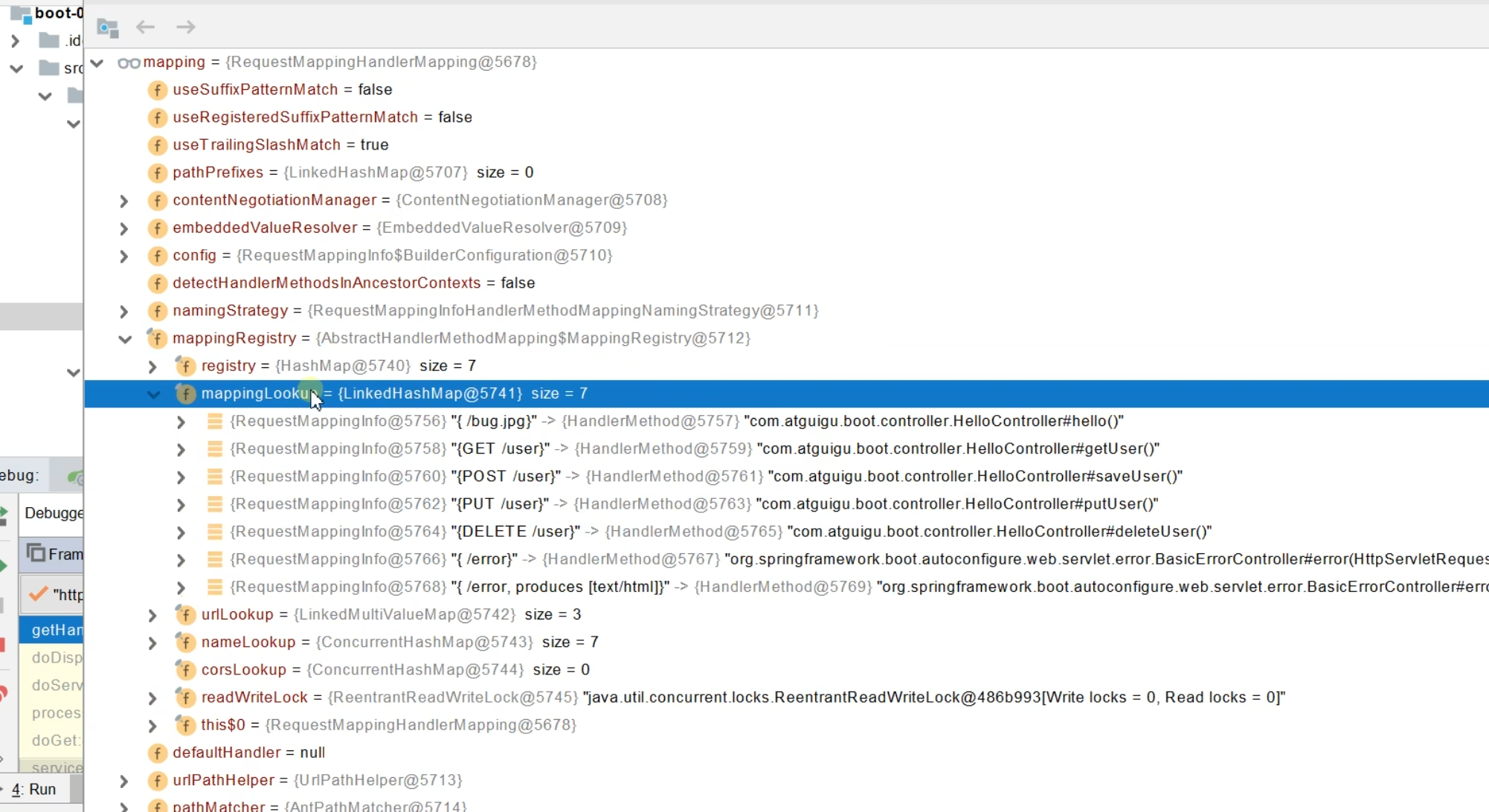Viewport: 1489px width, 812px height.
Task: Collapse the mappingRegistry node
Action: (x=125, y=339)
